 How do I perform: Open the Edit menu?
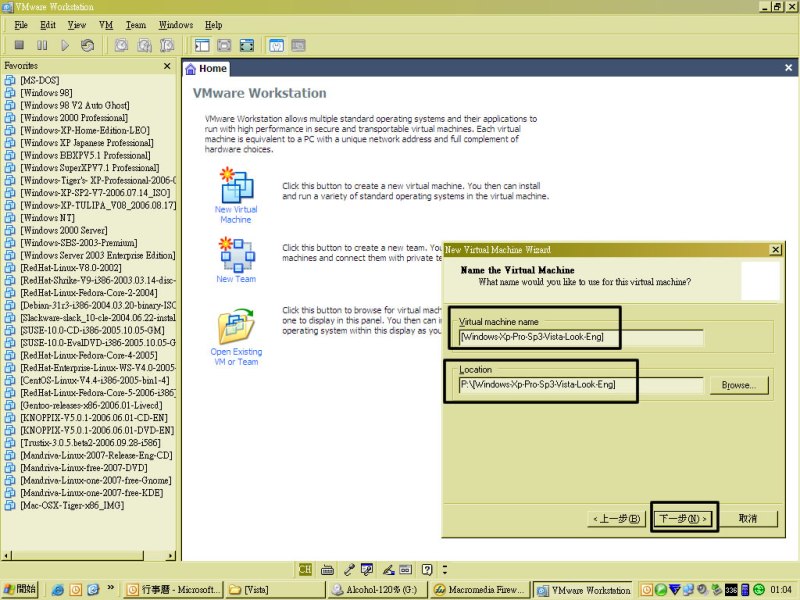click(x=48, y=25)
